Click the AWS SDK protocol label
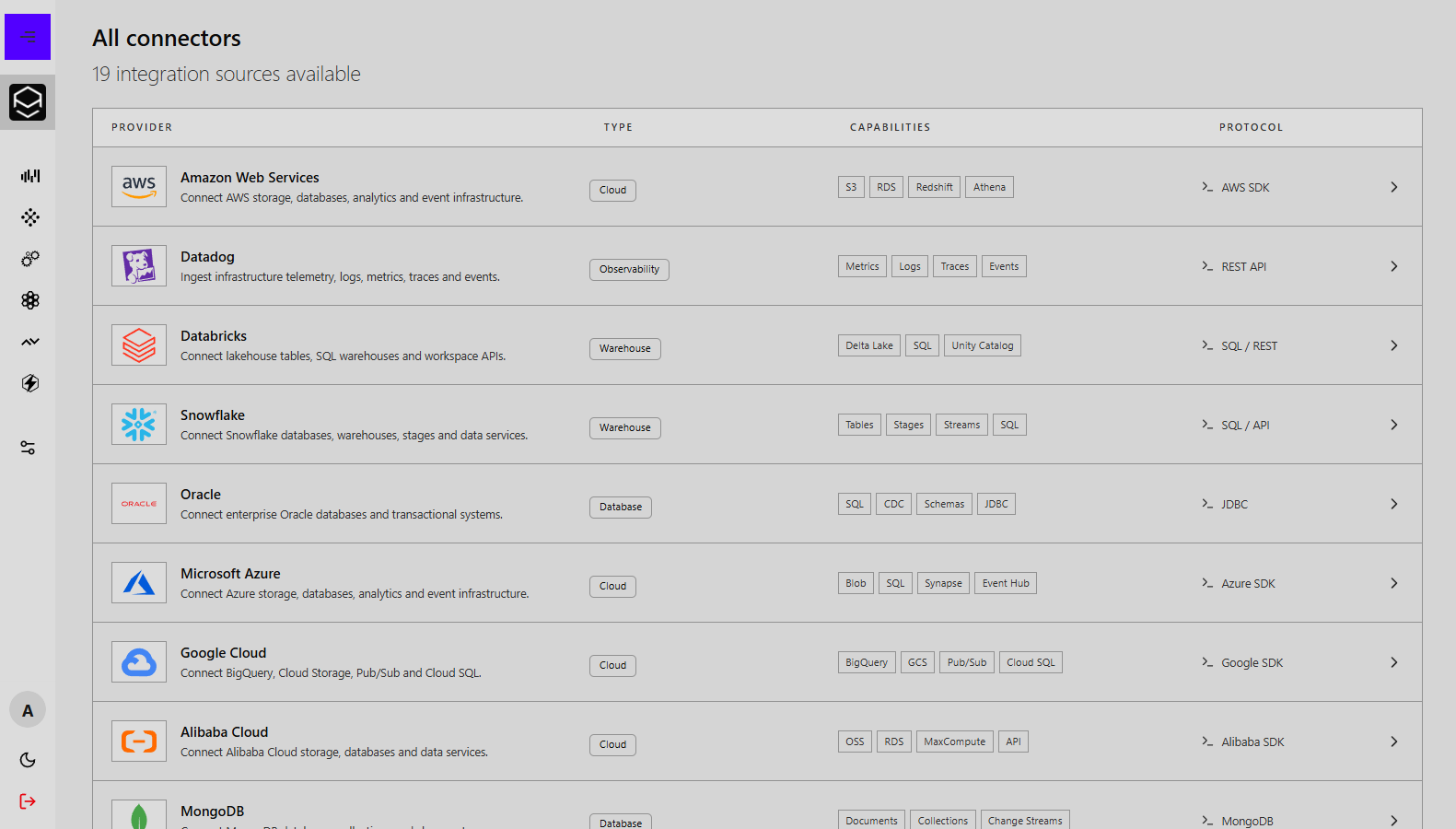Image resolution: width=1456 pixels, height=829 pixels. [1245, 188]
